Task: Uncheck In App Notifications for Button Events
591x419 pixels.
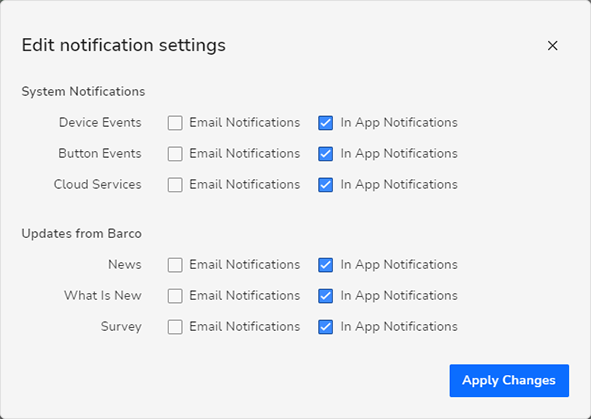Action: (325, 154)
